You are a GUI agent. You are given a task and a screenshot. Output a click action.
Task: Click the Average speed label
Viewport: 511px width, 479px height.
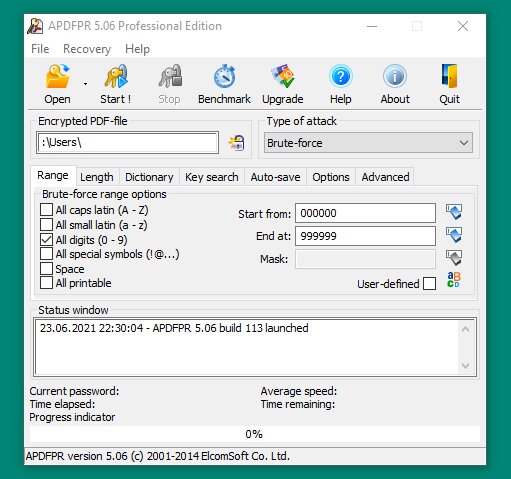[x=299, y=391]
